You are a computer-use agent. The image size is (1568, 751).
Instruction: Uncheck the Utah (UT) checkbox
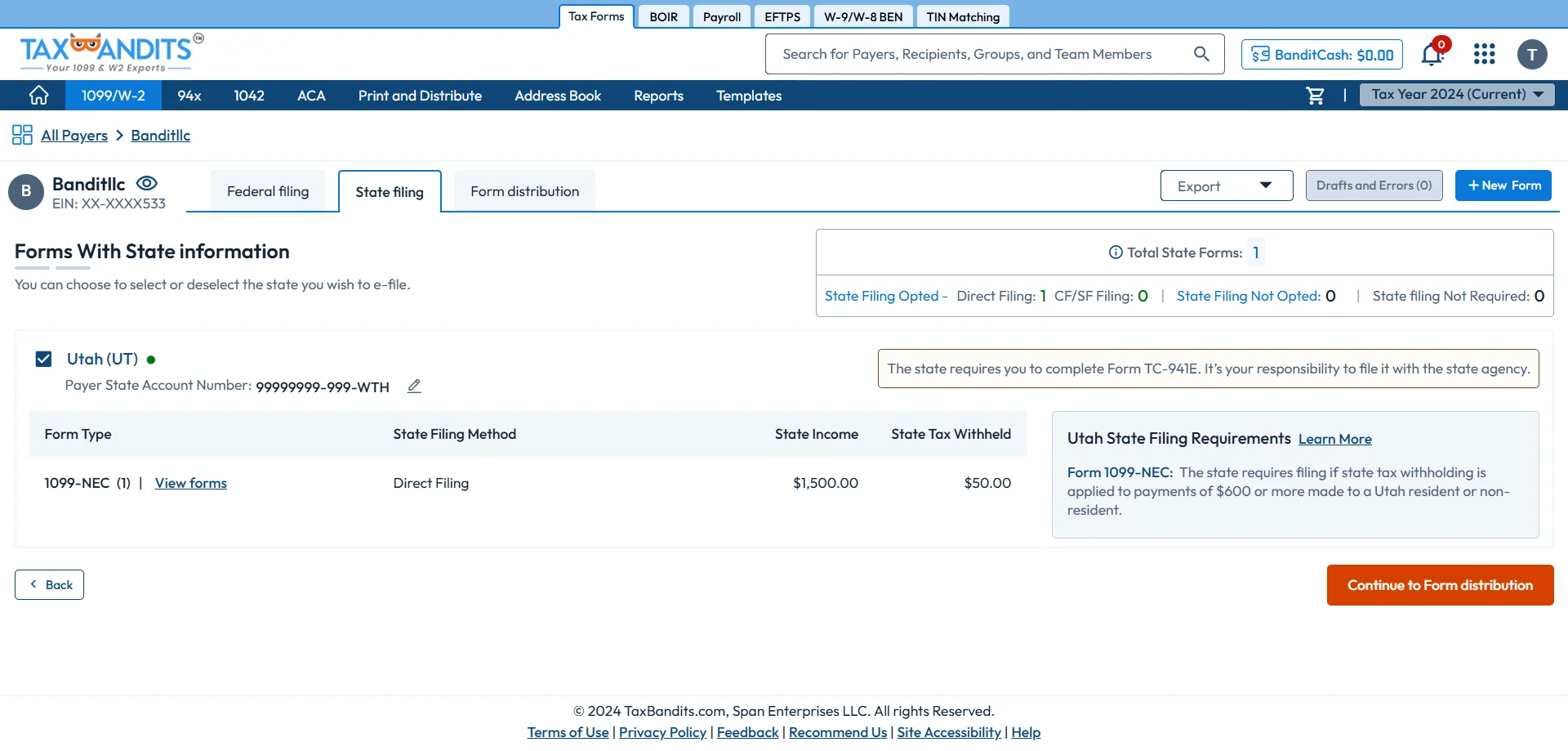coord(44,359)
